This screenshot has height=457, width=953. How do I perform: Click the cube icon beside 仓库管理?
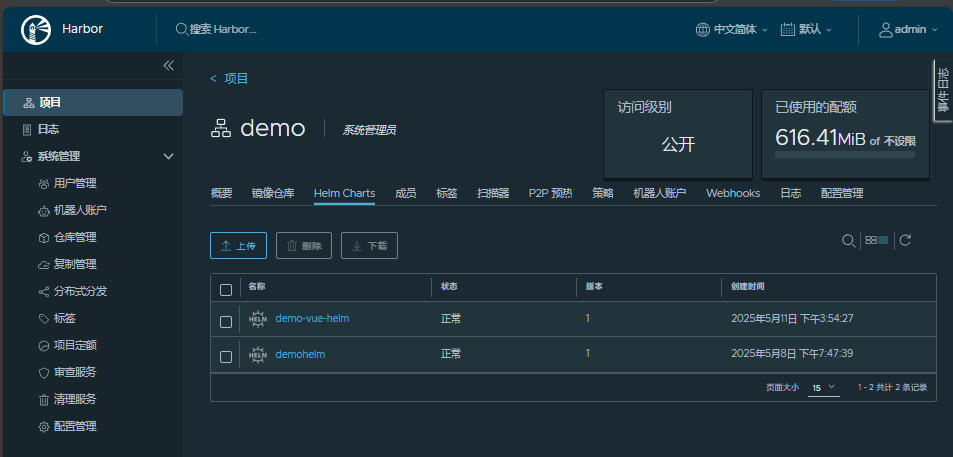point(44,238)
